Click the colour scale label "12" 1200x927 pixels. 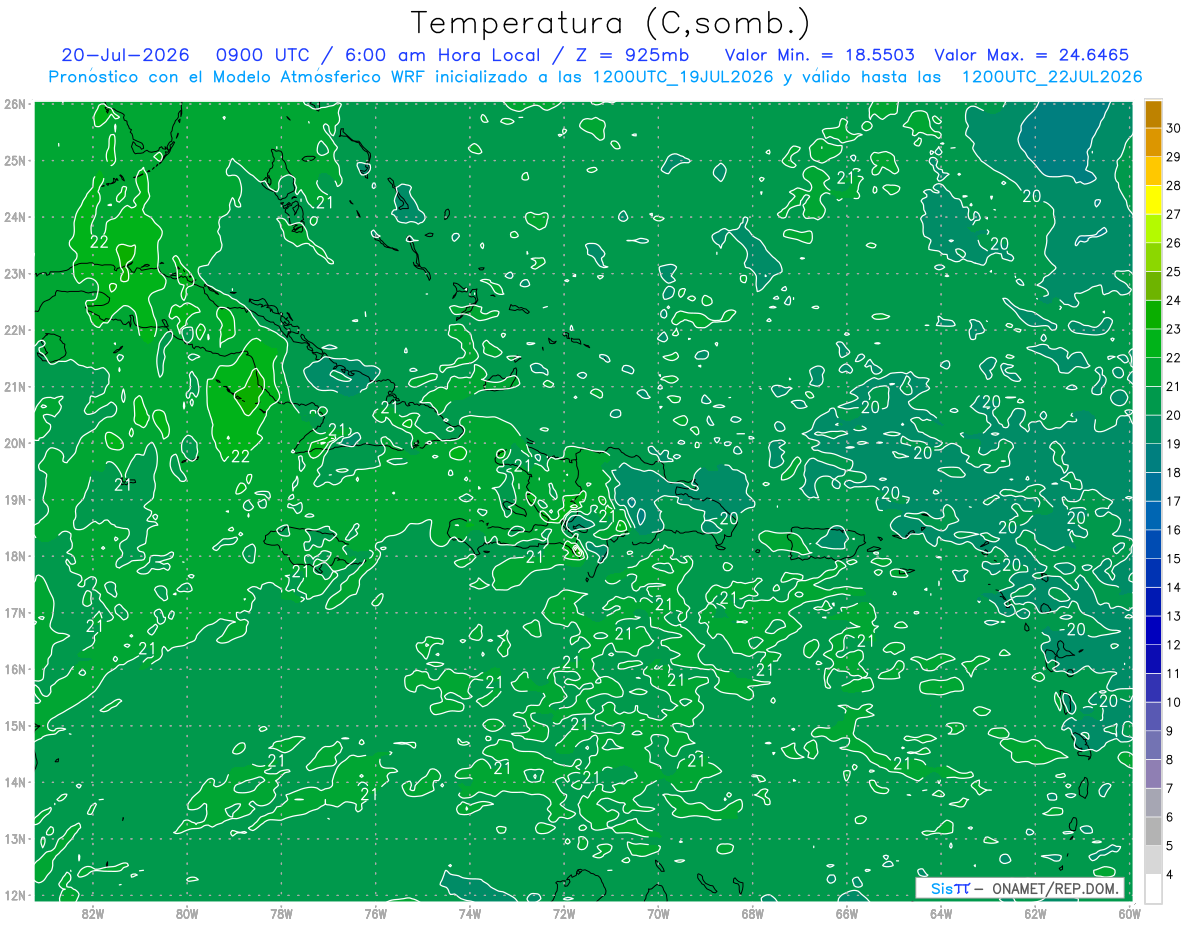coord(1173,645)
